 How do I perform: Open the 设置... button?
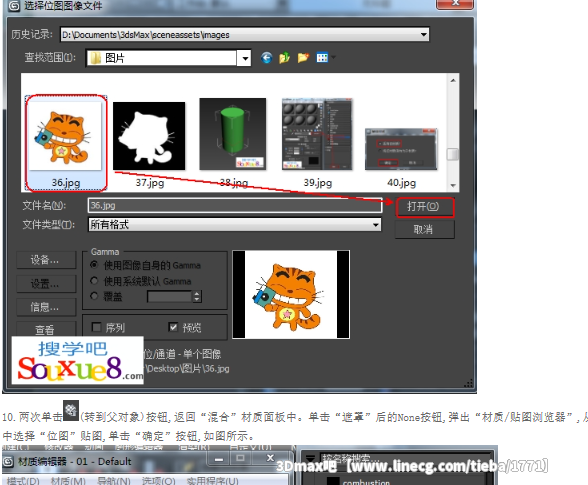[46, 284]
